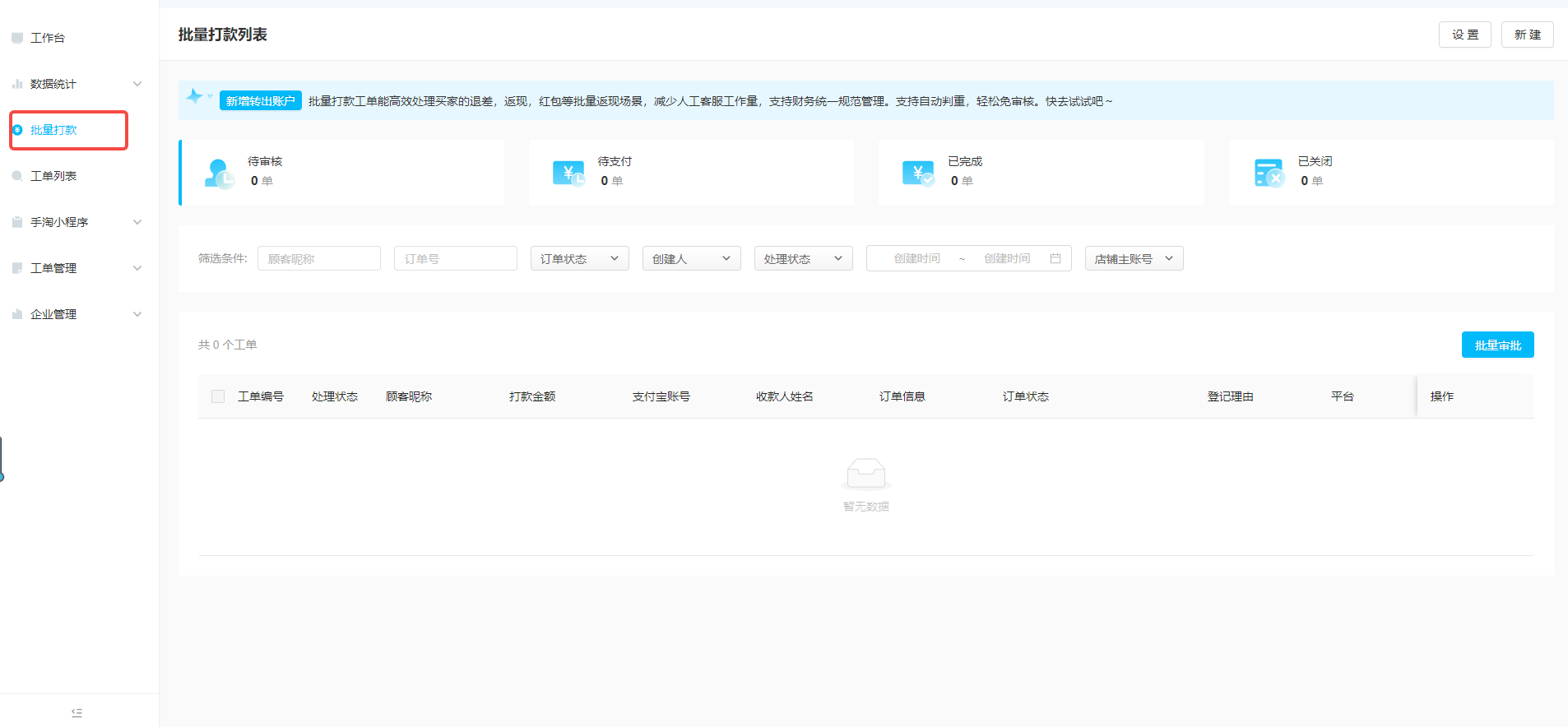This screenshot has height=727, width=1568.
Task: Click the 新增转出账户 tag
Action: pyautogui.click(x=261, y=100)
